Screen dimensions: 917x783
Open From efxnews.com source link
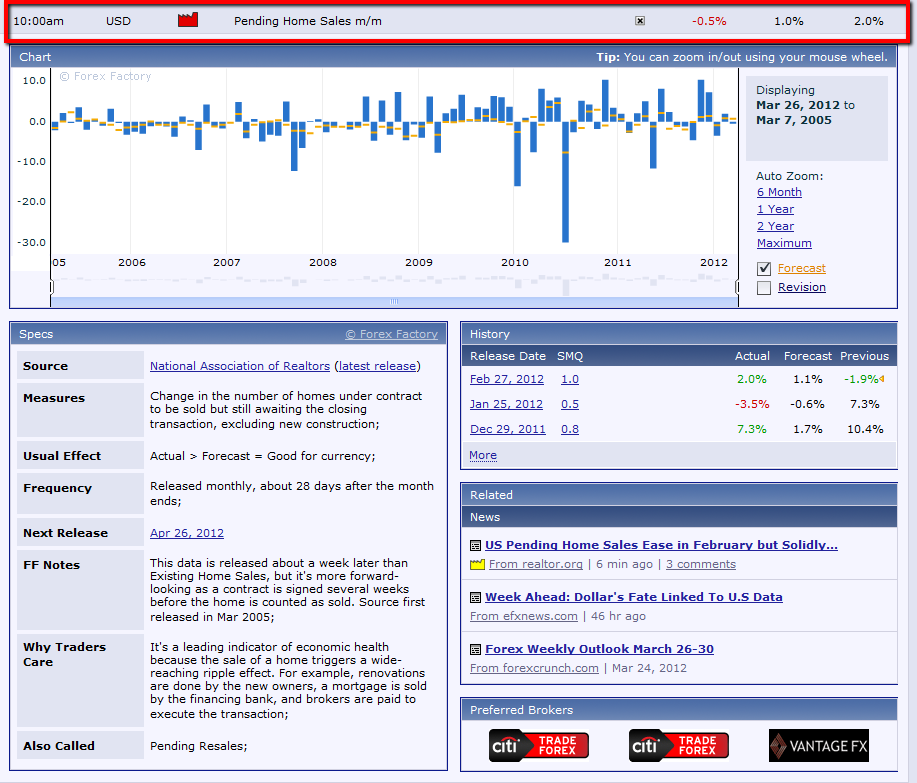pos(523,616)
